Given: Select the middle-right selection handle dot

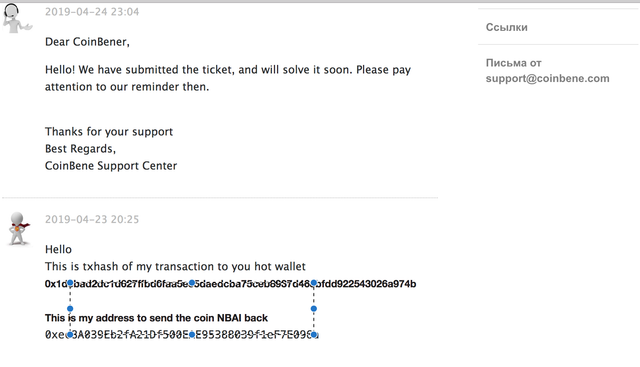Looking at the screenshot, I should 313,309.
